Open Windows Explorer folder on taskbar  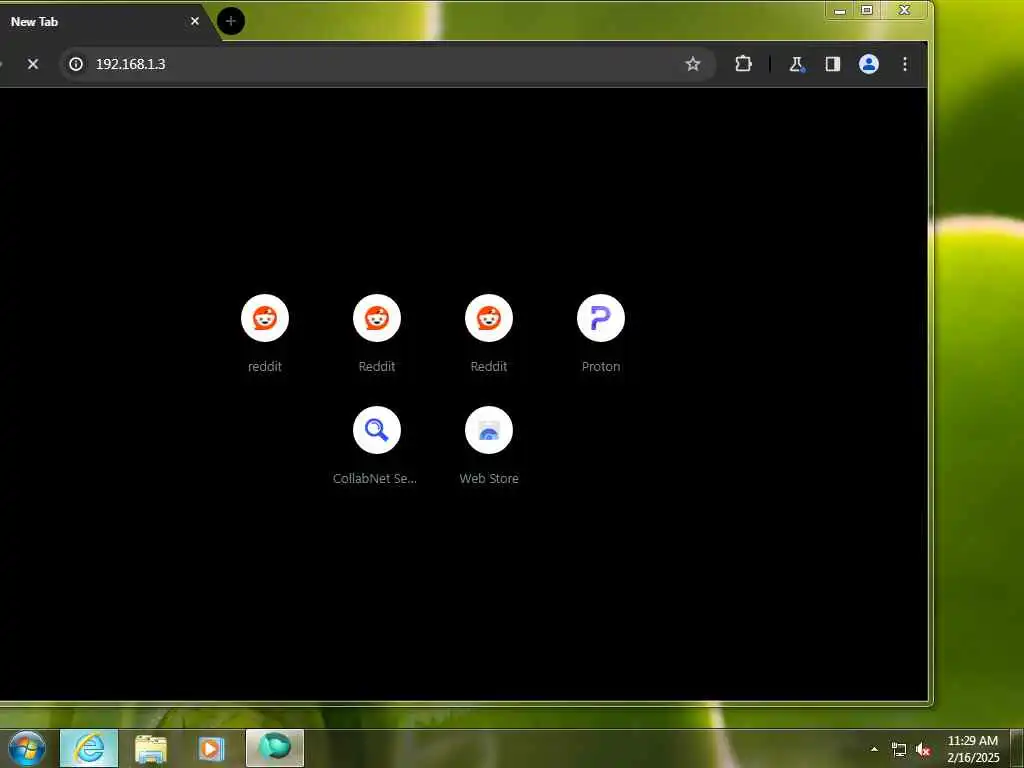151,748
